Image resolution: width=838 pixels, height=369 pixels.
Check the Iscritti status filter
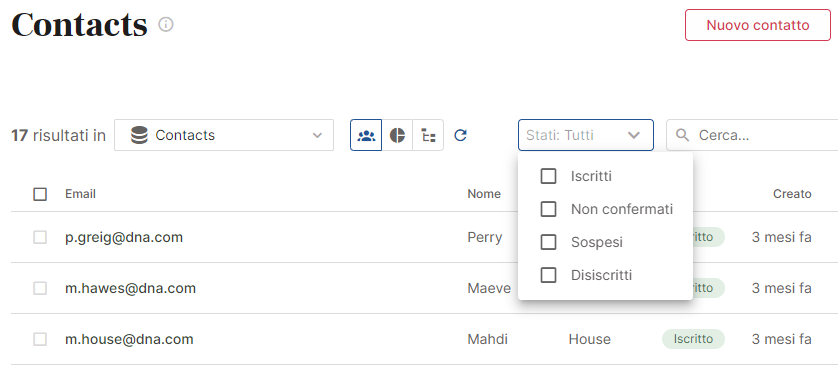coord(548,176)
